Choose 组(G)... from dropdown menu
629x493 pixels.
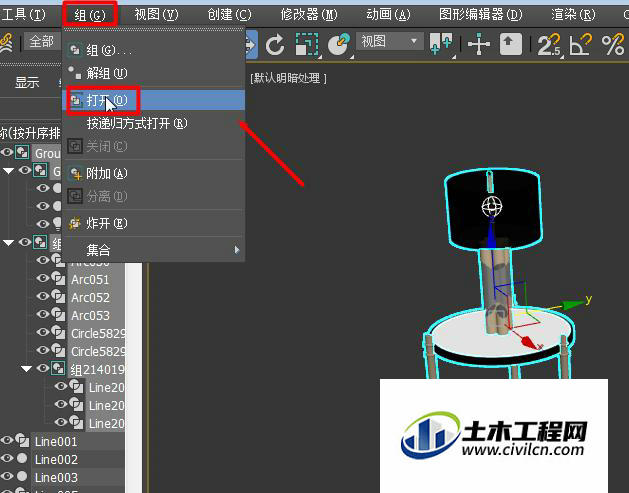(x=154, y=50)
